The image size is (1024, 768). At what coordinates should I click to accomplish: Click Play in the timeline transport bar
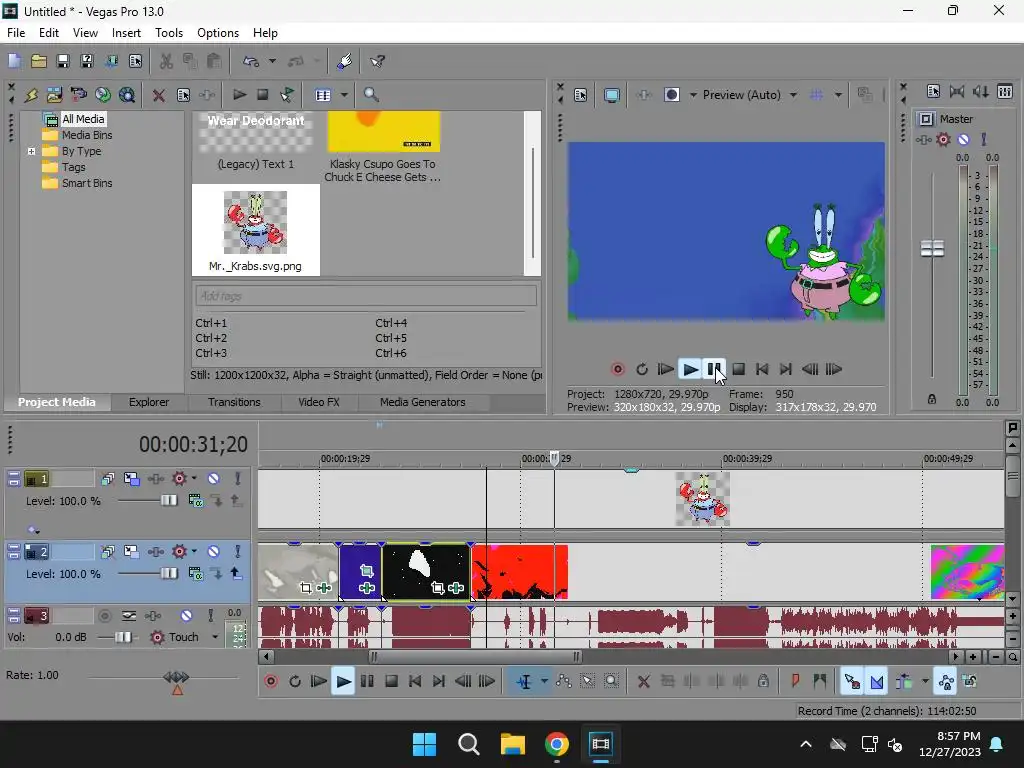[343, 682]
